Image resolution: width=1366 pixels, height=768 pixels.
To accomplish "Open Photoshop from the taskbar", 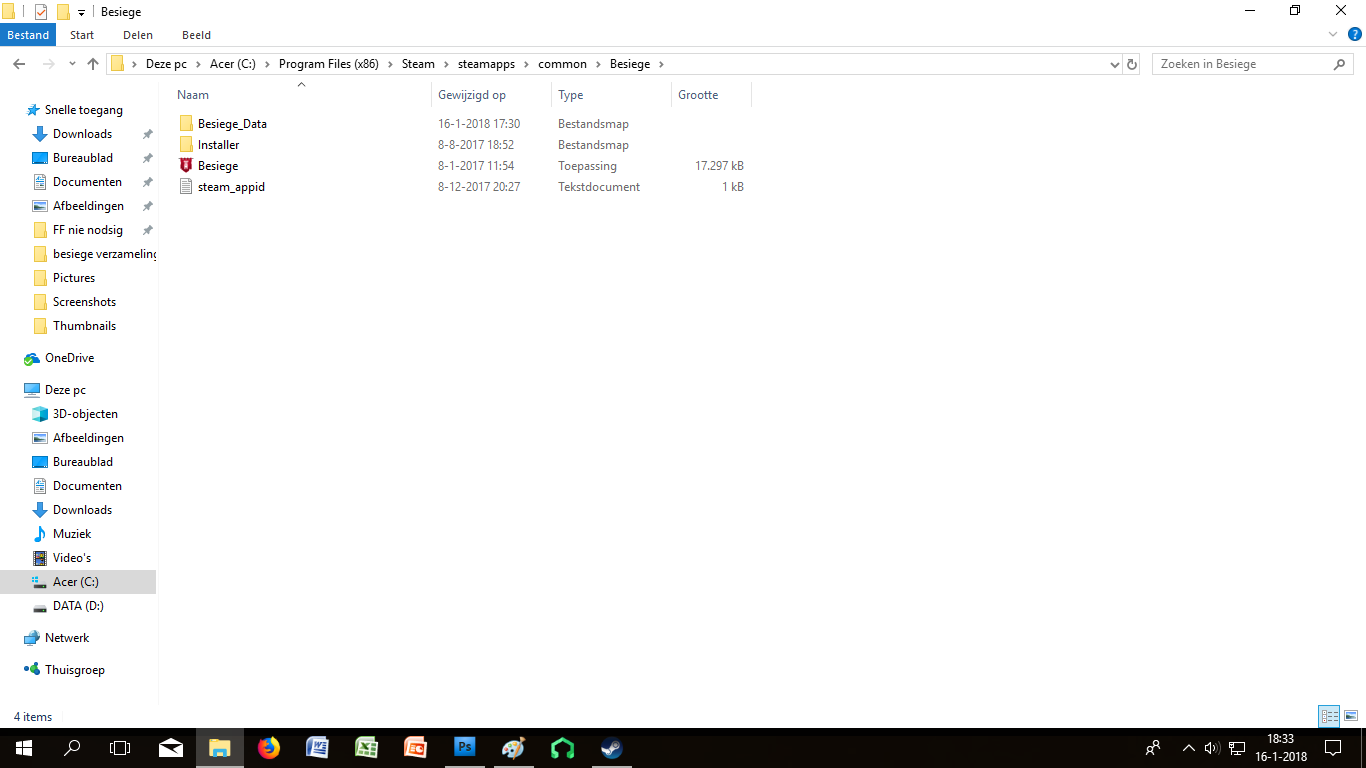I will [465, 748].
